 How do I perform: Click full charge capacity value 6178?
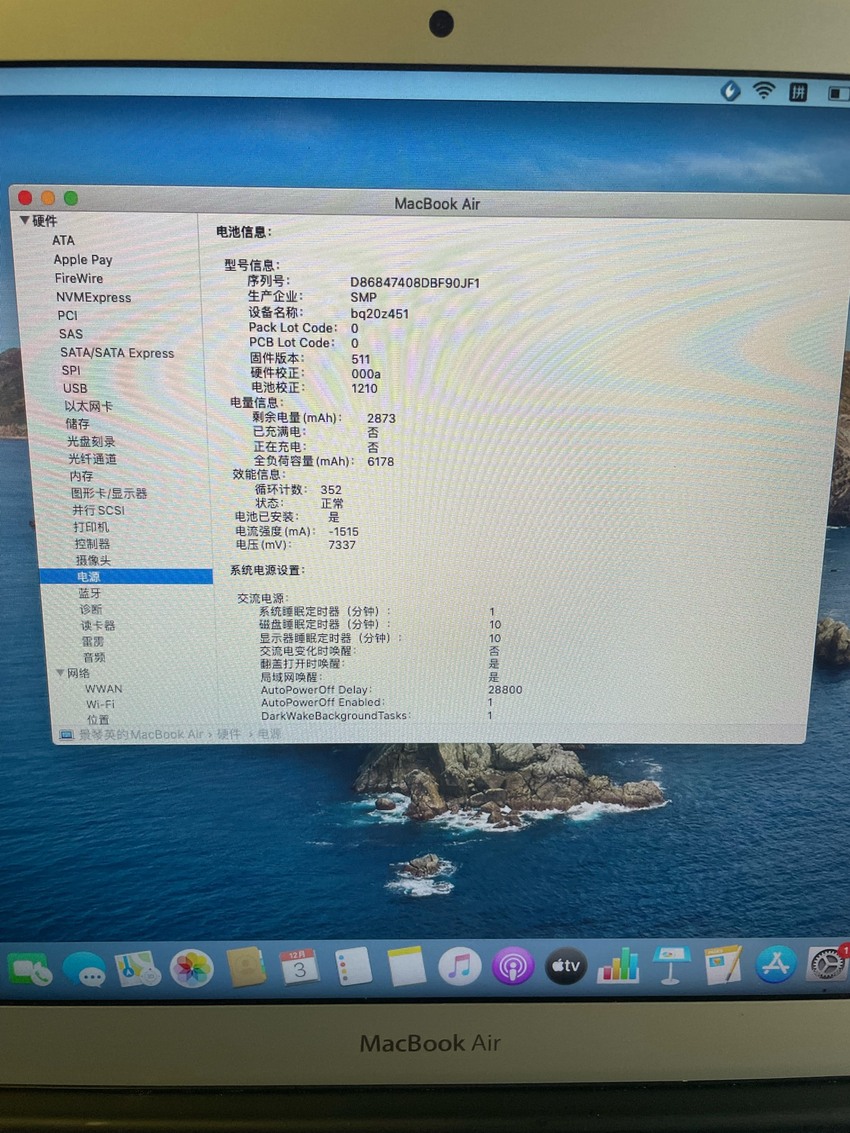click(380, 461)
